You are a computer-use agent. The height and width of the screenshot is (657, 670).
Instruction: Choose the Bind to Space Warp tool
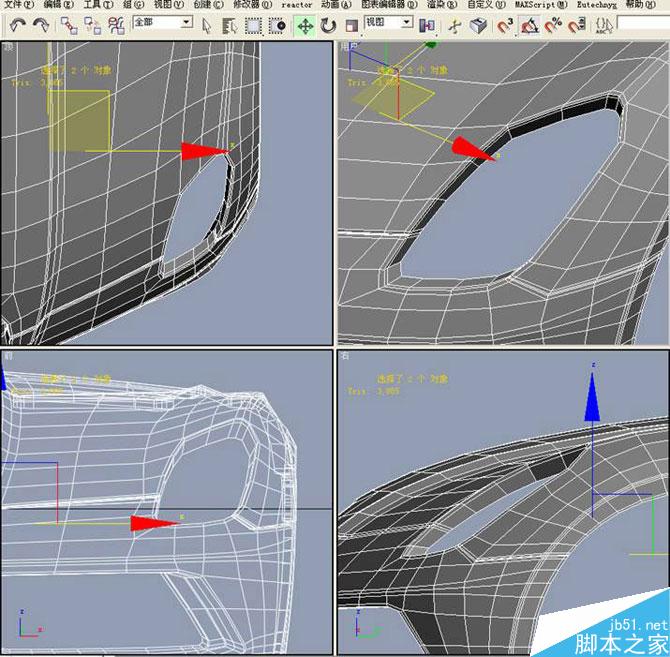click(x=116, y=26)
